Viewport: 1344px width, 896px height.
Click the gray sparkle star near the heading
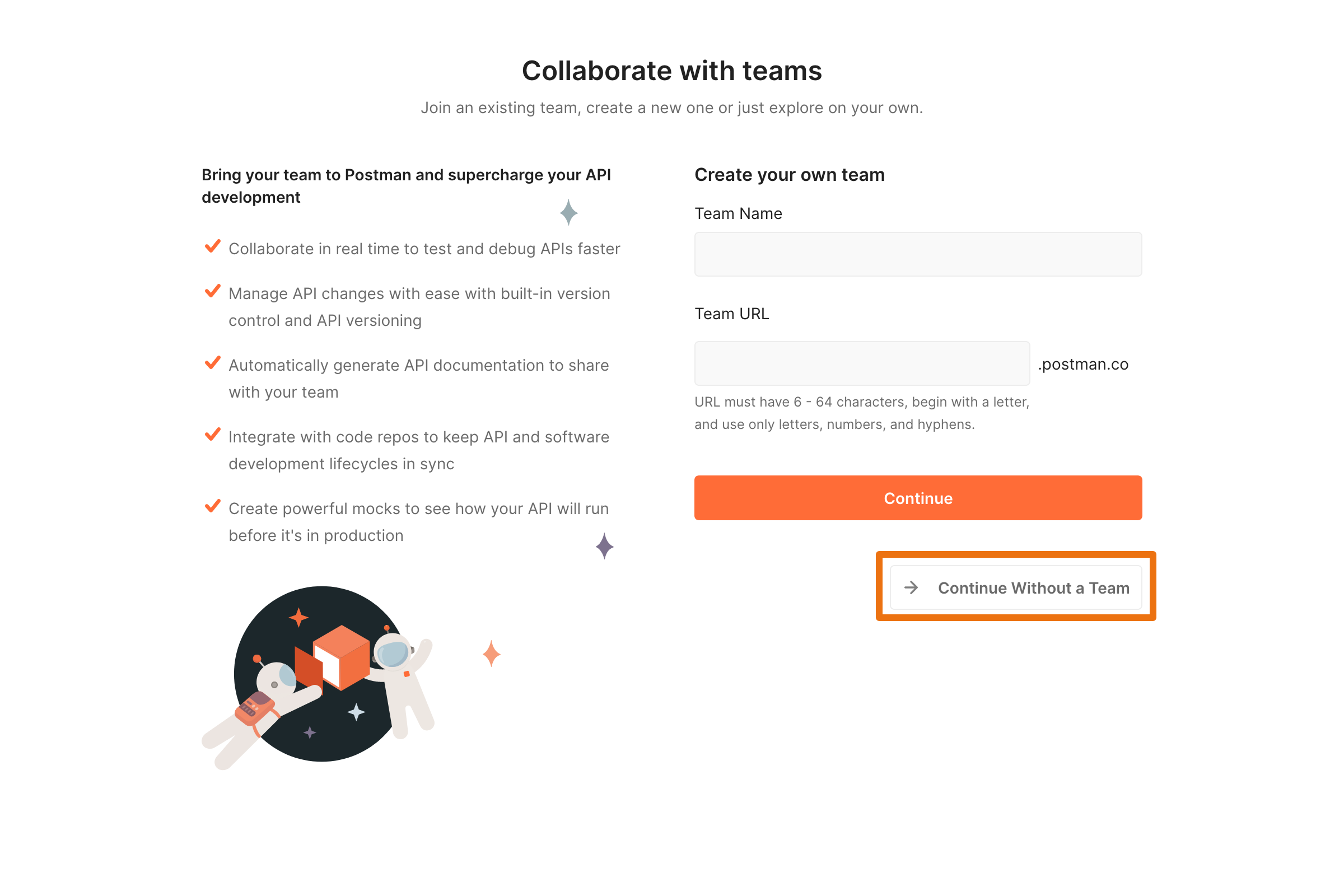[x=568, y=213]
